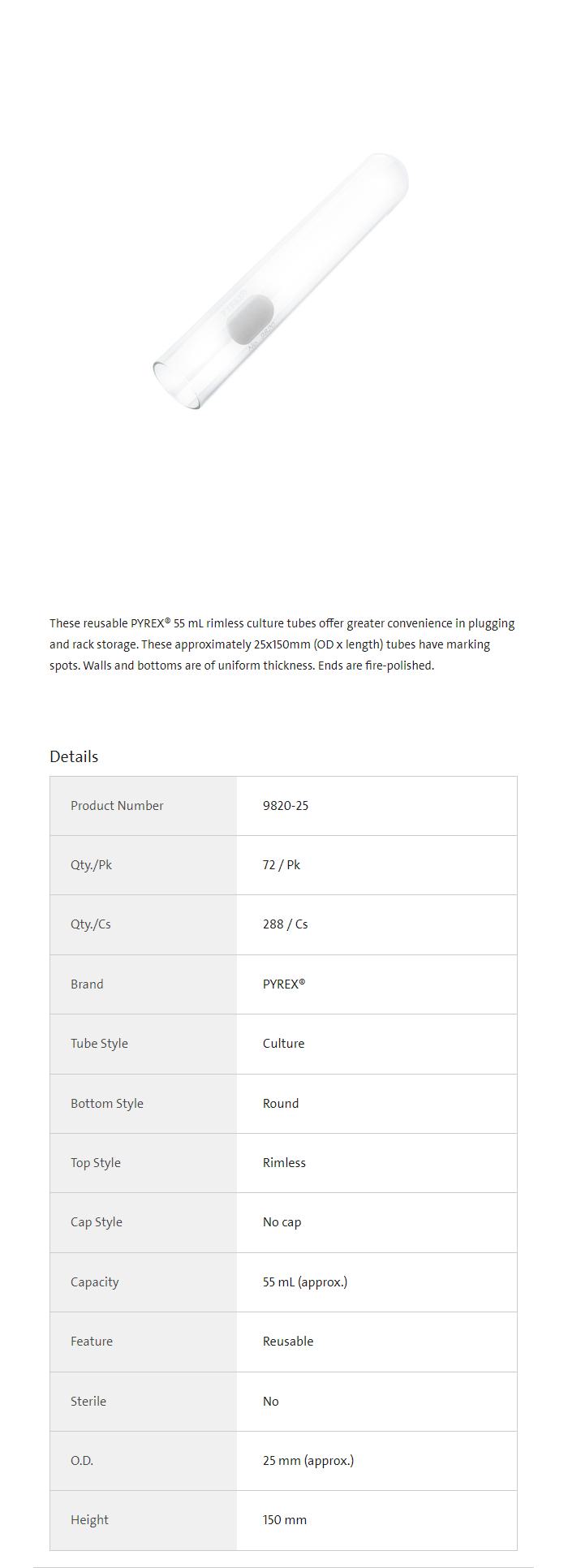Click the No cap value
This screenshot has height=1568, width=568.
coord(282,1222)
